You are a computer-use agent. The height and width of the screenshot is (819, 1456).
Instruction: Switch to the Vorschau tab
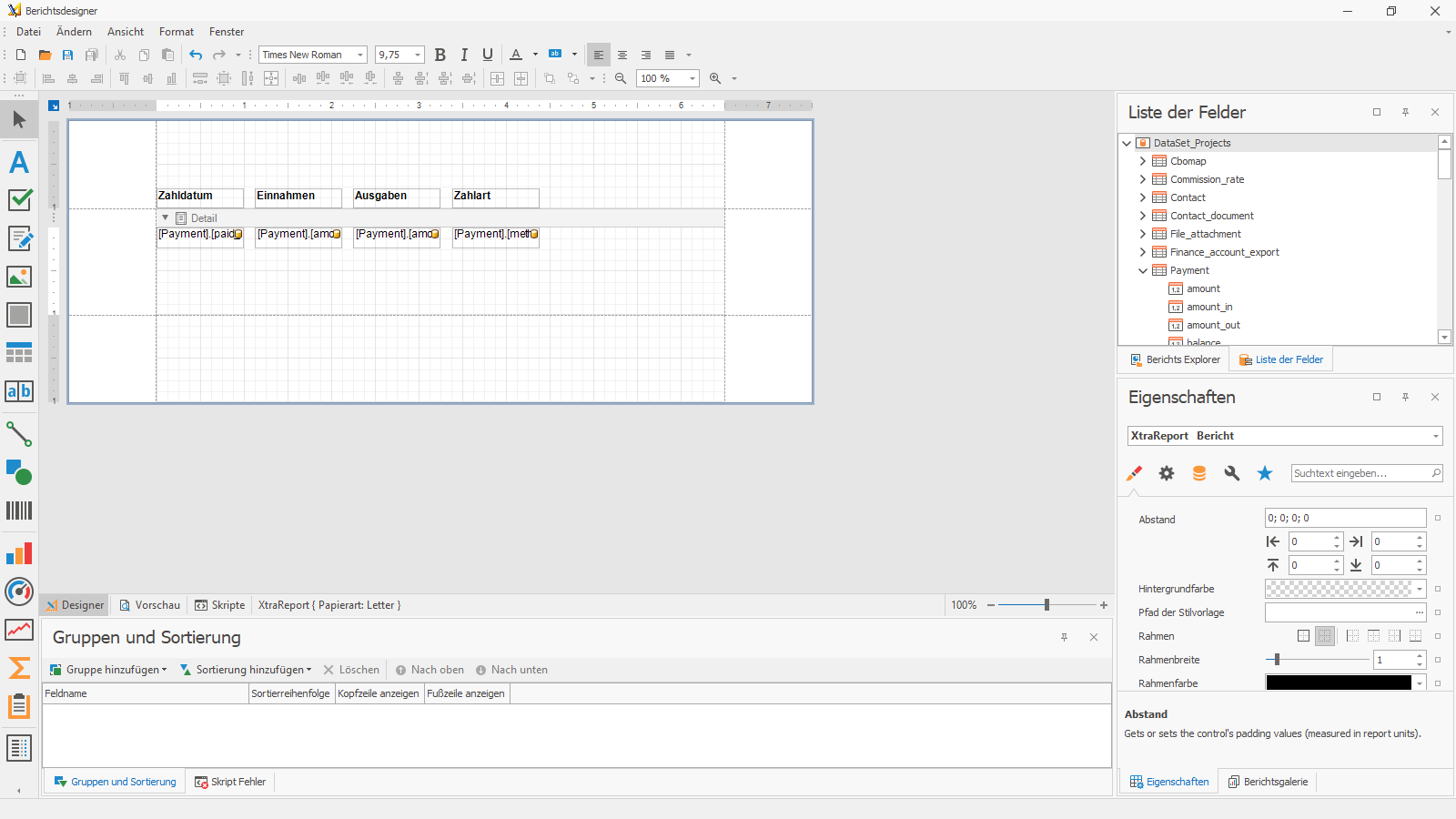(x=150, y=605)
